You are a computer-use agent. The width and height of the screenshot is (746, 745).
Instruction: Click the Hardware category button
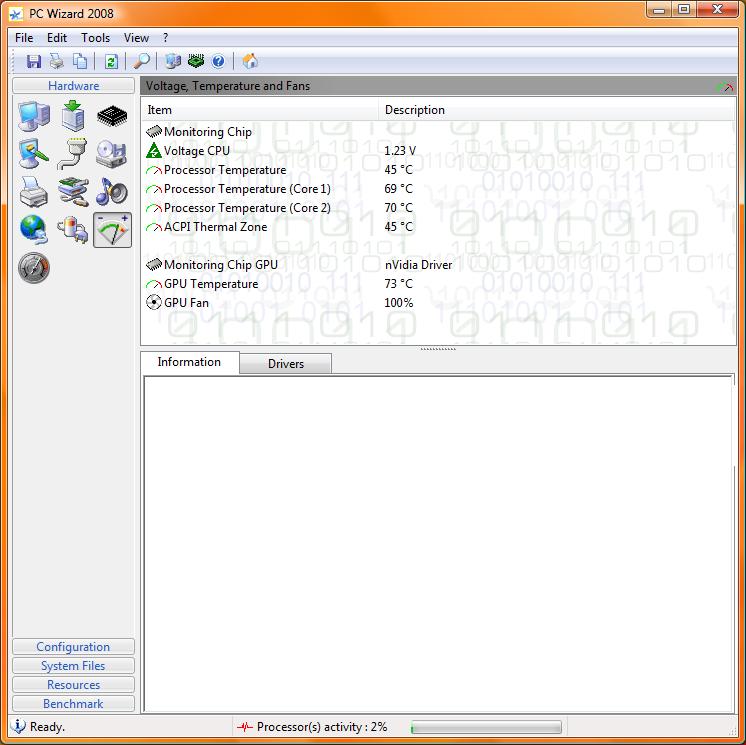tap(73, 86)
